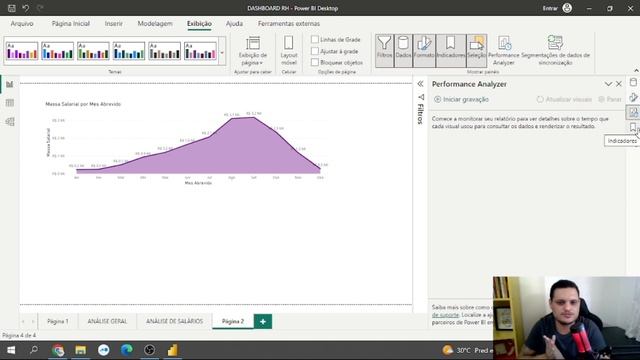This screenshot has width=640, height=360.
Task: Switch to the Página Inicial ribbon tab
Action: (71, 24)
